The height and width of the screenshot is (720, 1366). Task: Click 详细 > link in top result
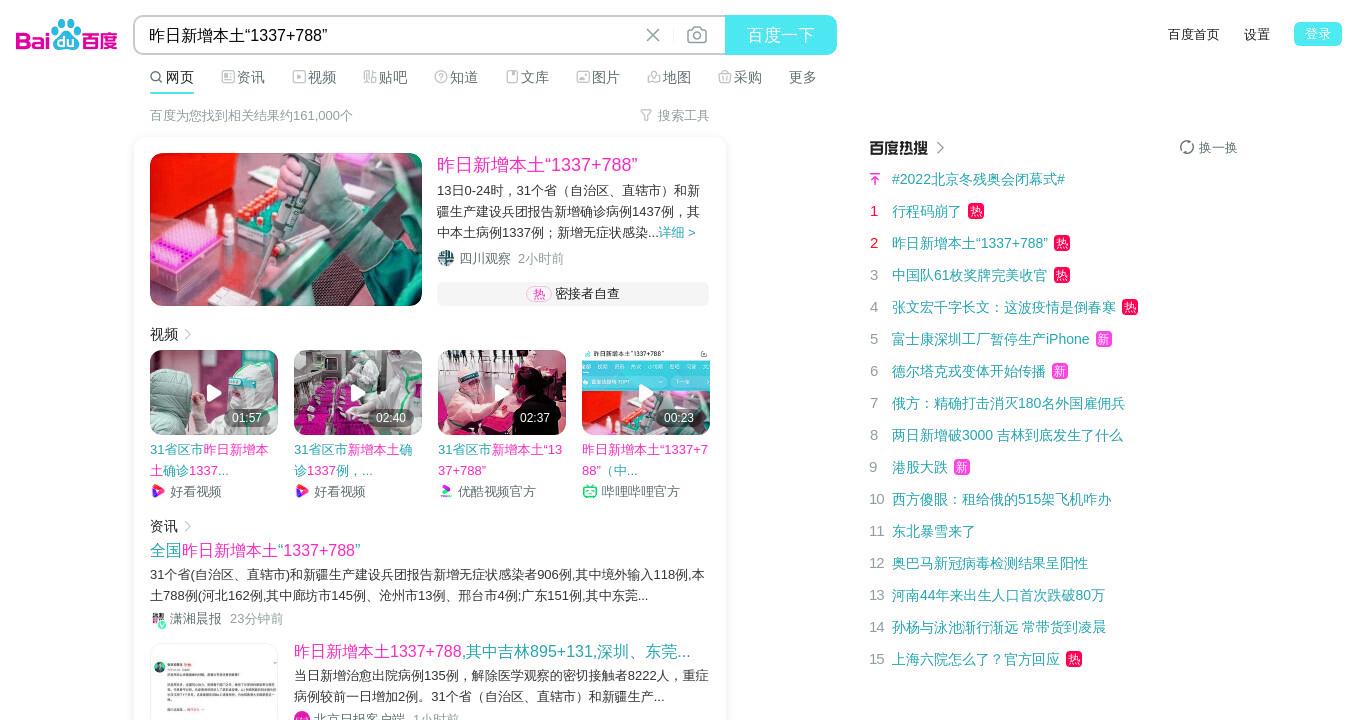[x=677, y=232]
